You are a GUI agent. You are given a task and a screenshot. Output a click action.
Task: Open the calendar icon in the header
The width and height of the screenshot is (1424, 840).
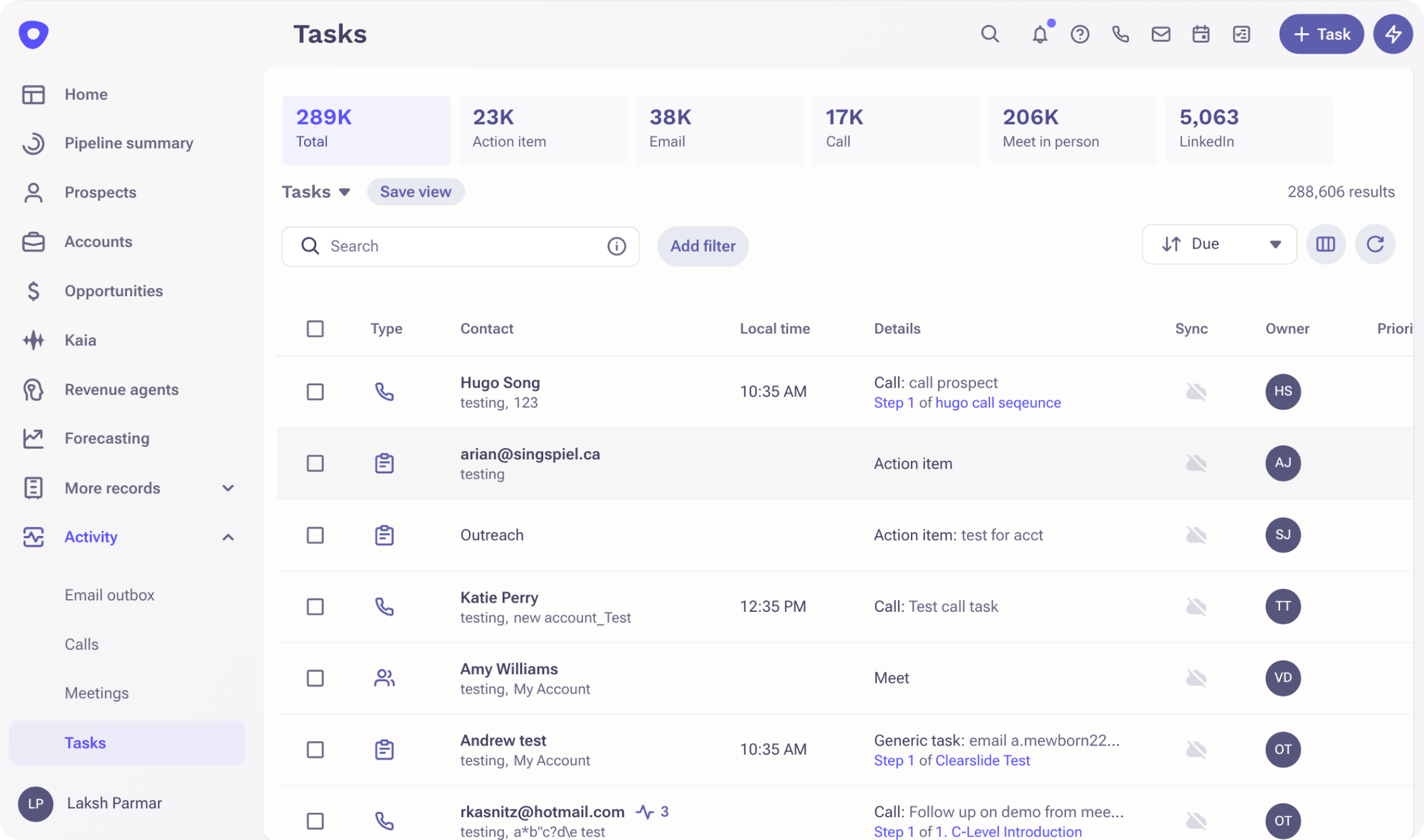[1201, 34]
